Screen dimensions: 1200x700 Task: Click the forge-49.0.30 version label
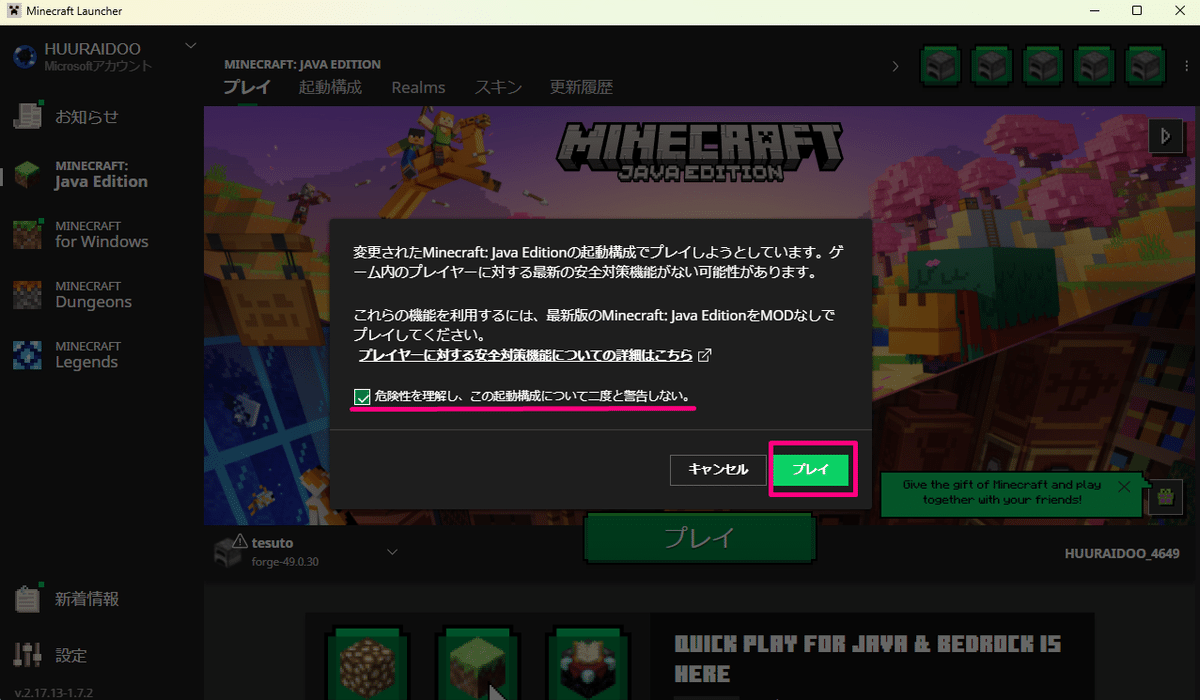[x=285, y=561]
